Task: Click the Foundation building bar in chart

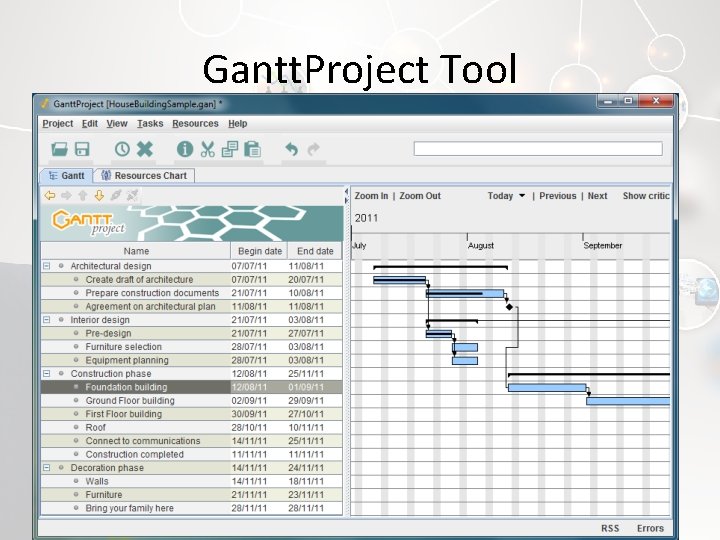Action: click(547, 388)
